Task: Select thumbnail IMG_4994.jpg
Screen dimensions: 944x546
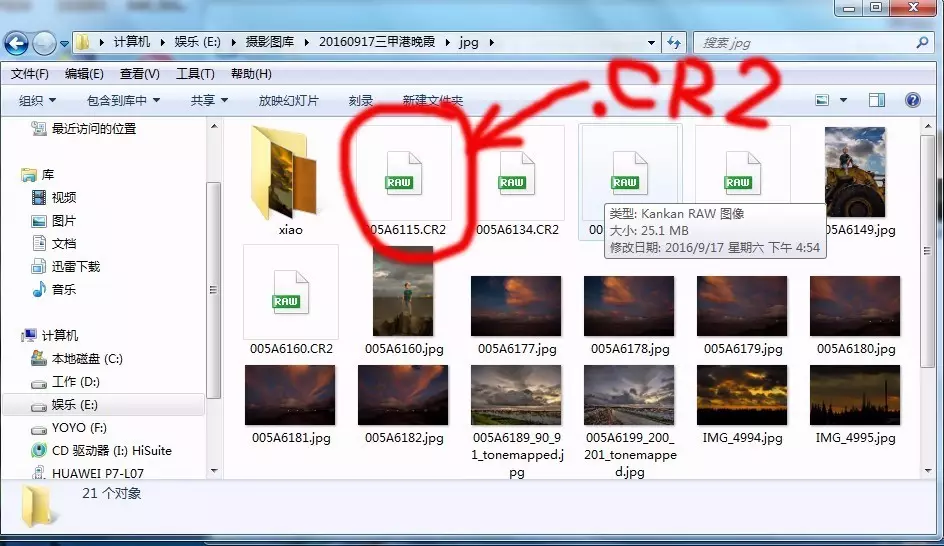Action: (742, 396)
